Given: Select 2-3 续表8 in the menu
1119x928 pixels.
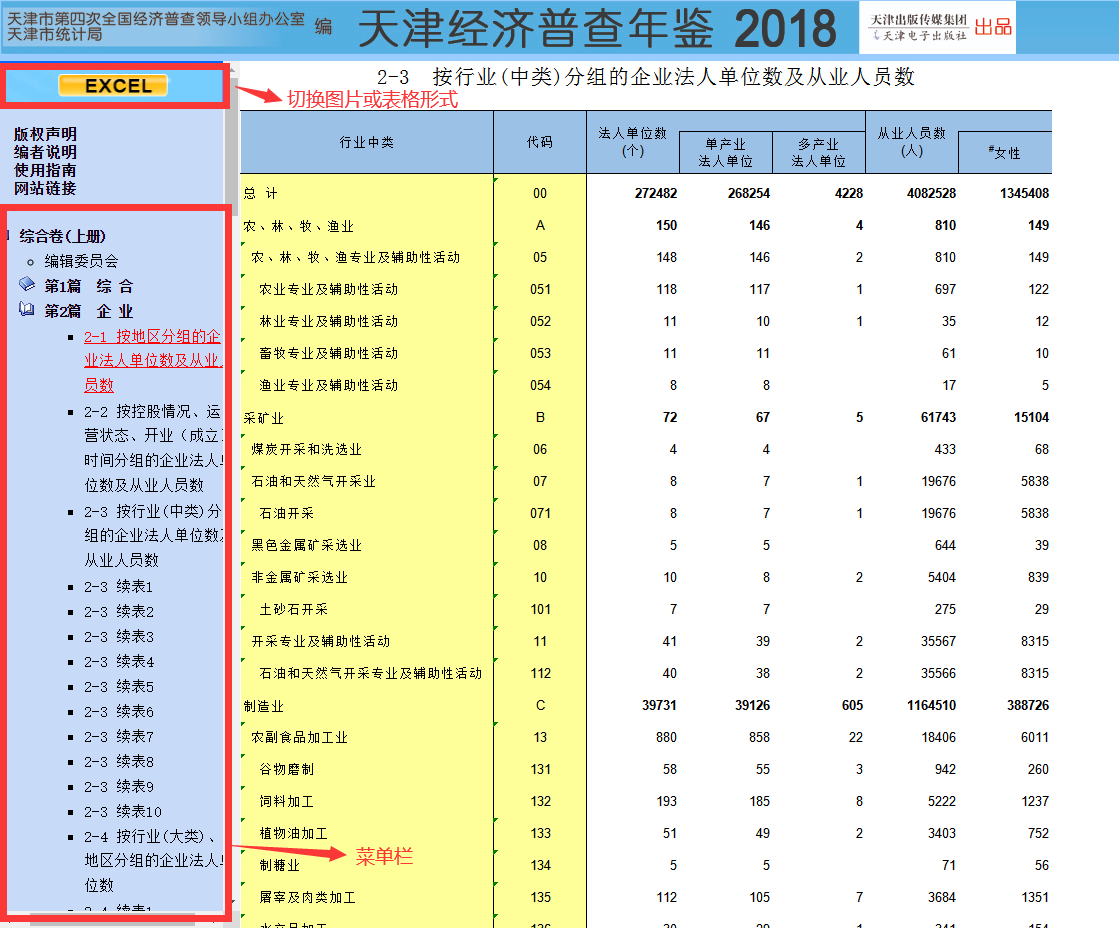Looking at the screenshot, I should coord(118,762).
